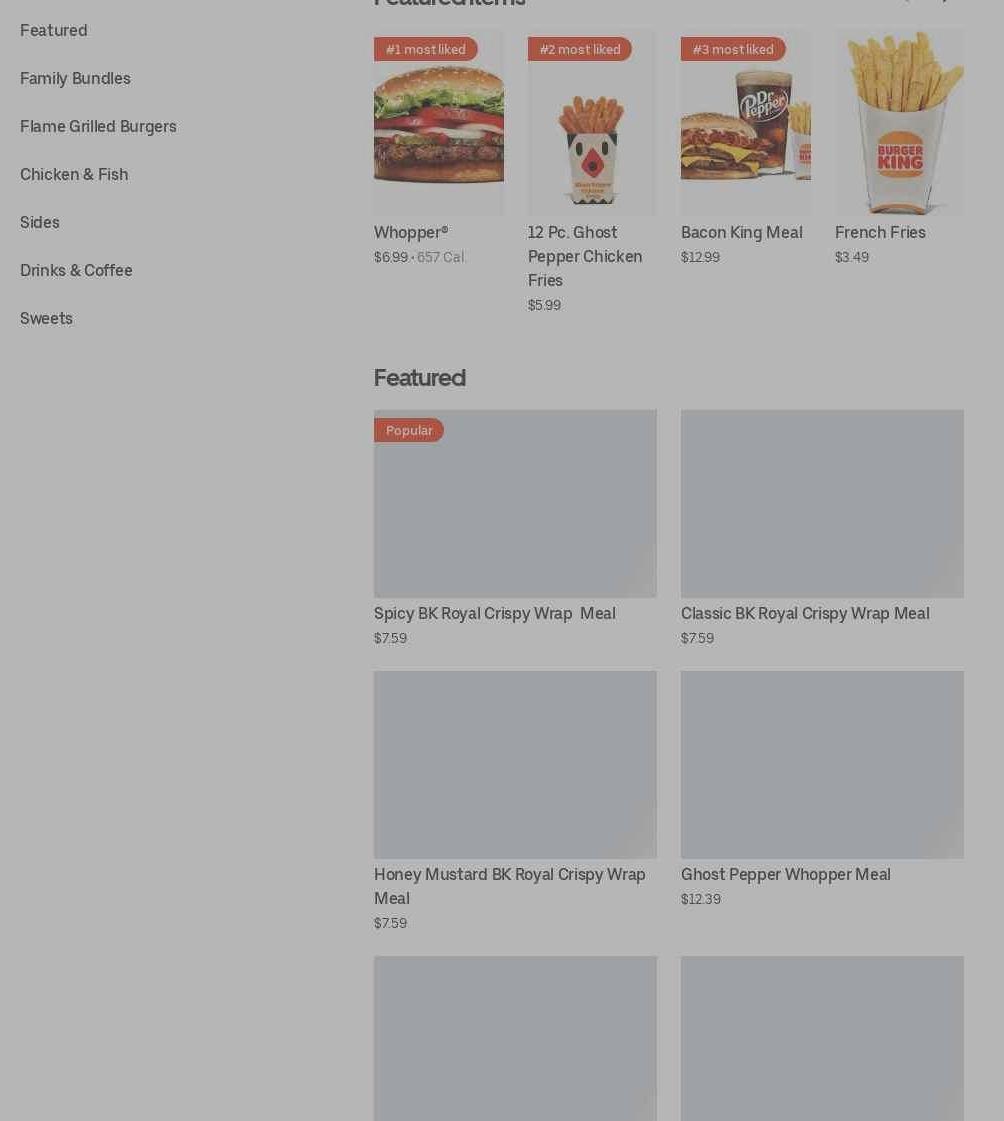Click the #2 most liked badge

[579, 49]
